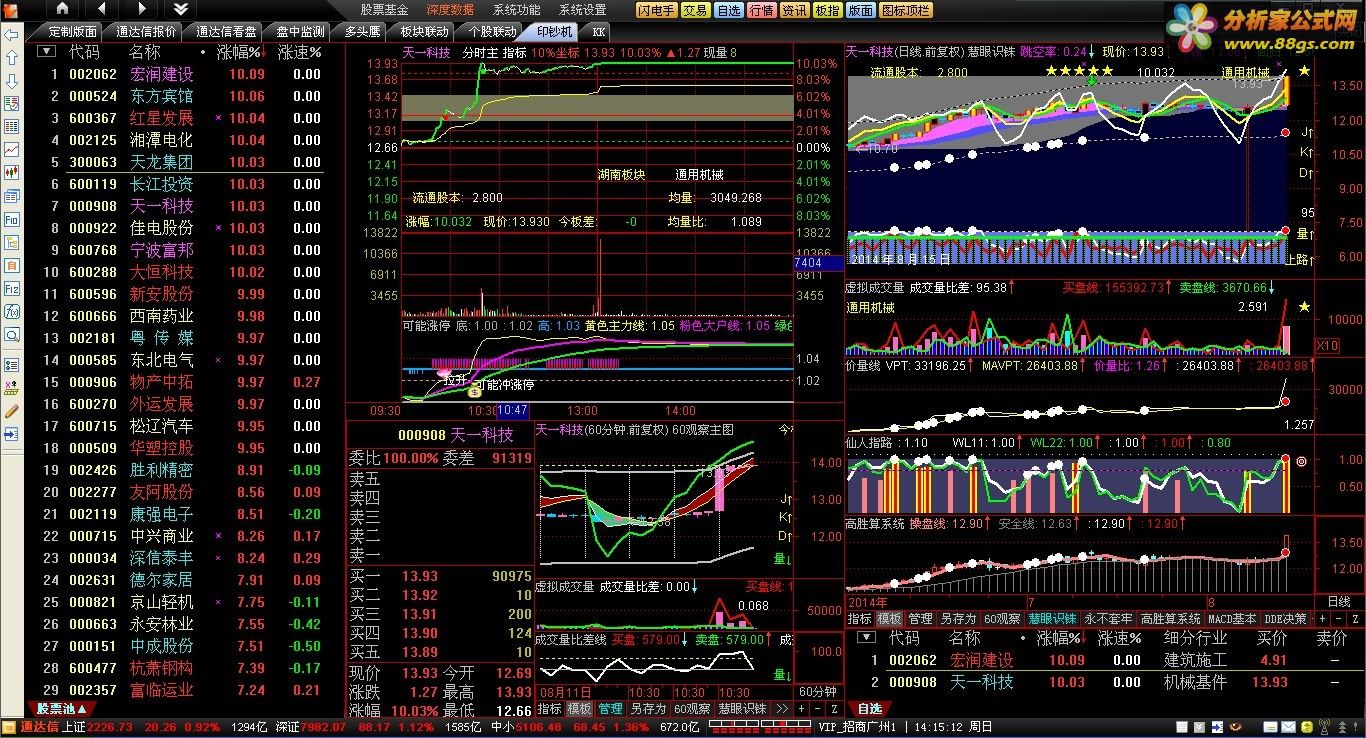1366x738 pixels.
Task: Click the up arrow icon in sidebar
Action: (11, 58)
